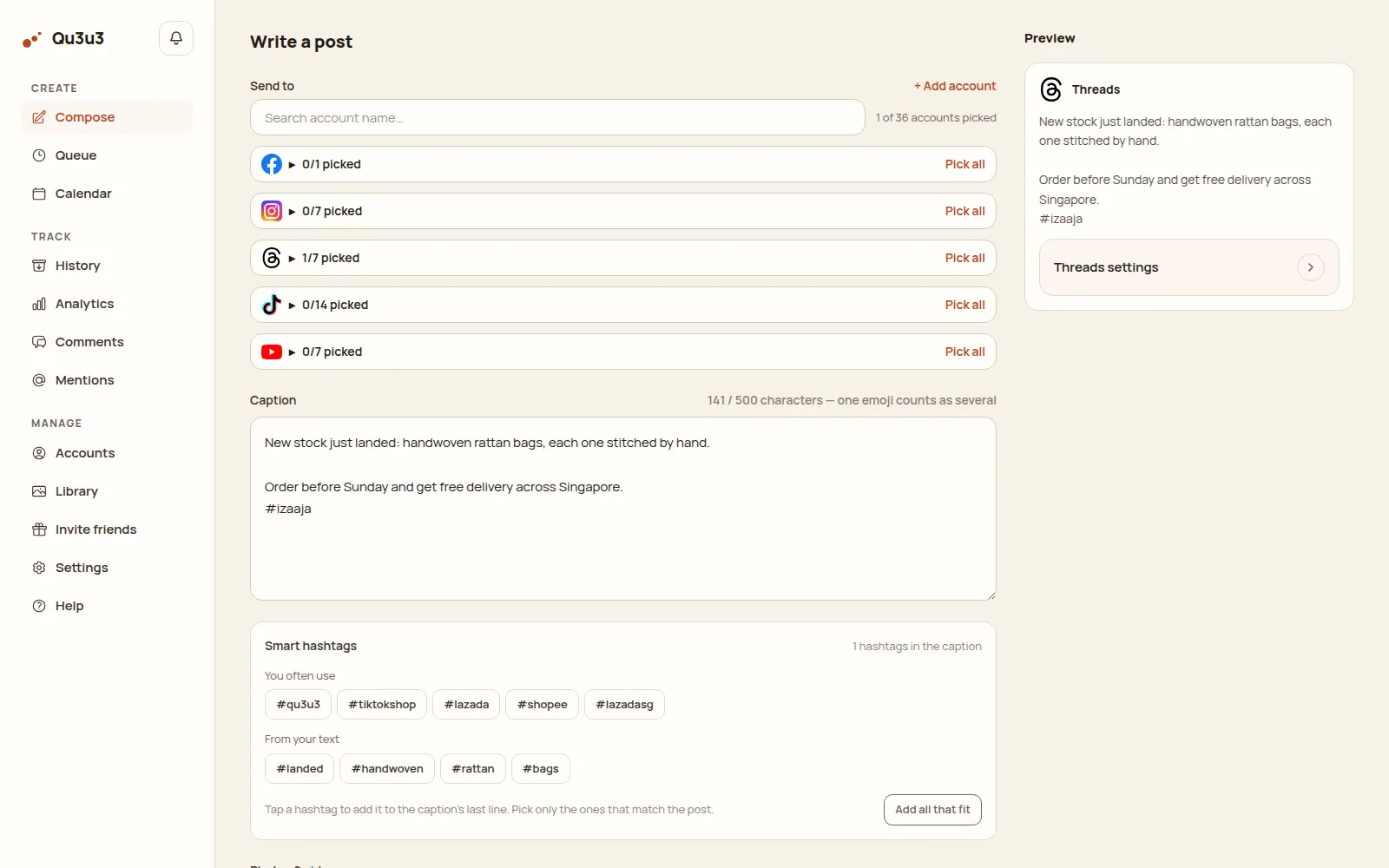Click the Invite friends gift icon

click(39, 529)
